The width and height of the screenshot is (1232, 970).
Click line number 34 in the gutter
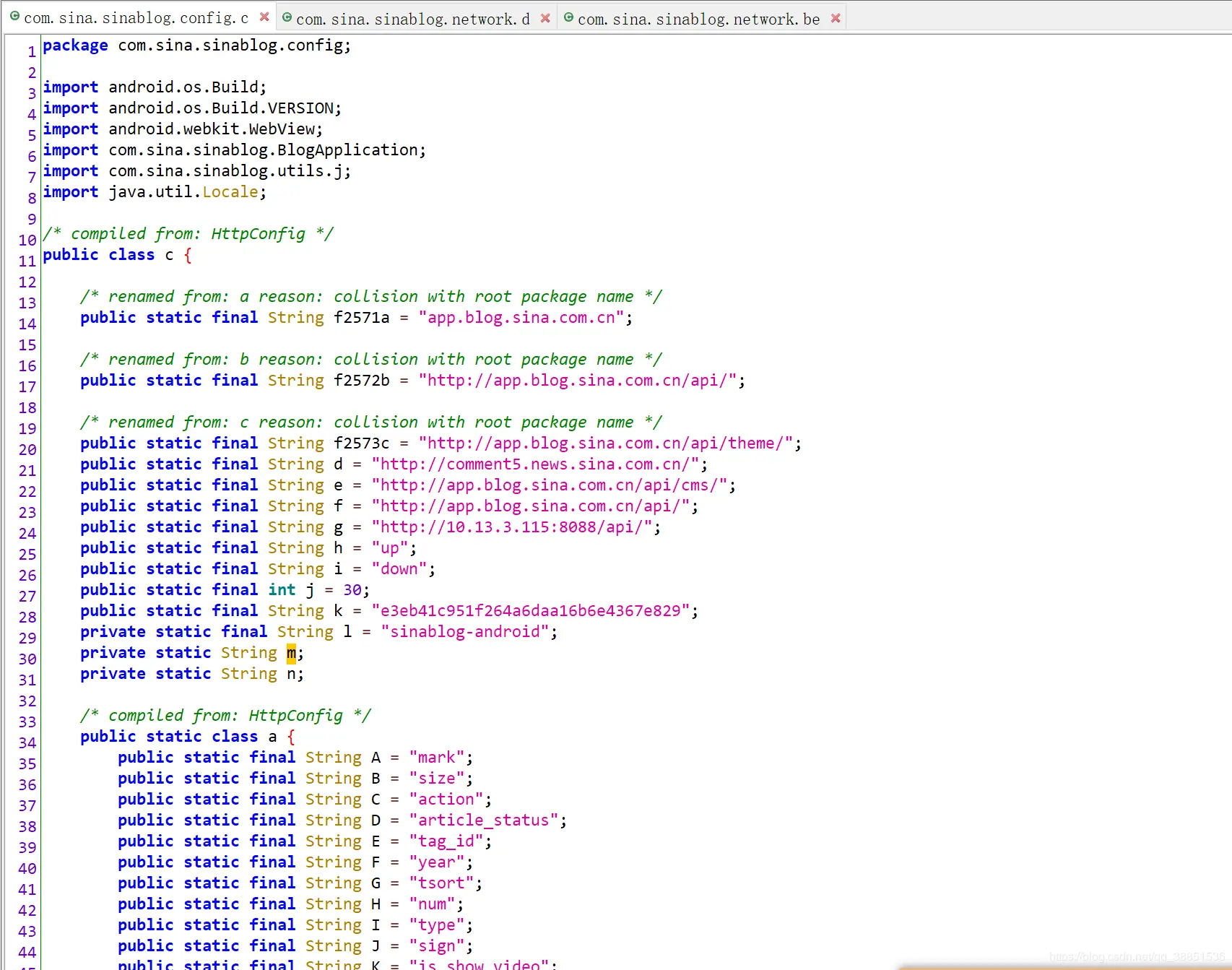pos(27,743)
